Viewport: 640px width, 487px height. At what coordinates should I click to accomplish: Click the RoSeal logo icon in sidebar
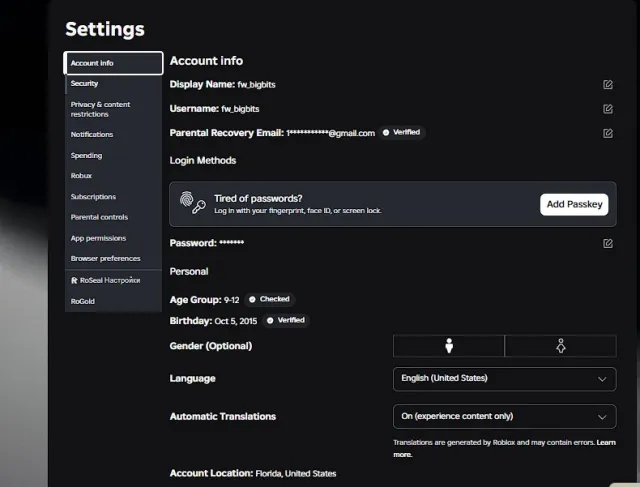point(74,280)
